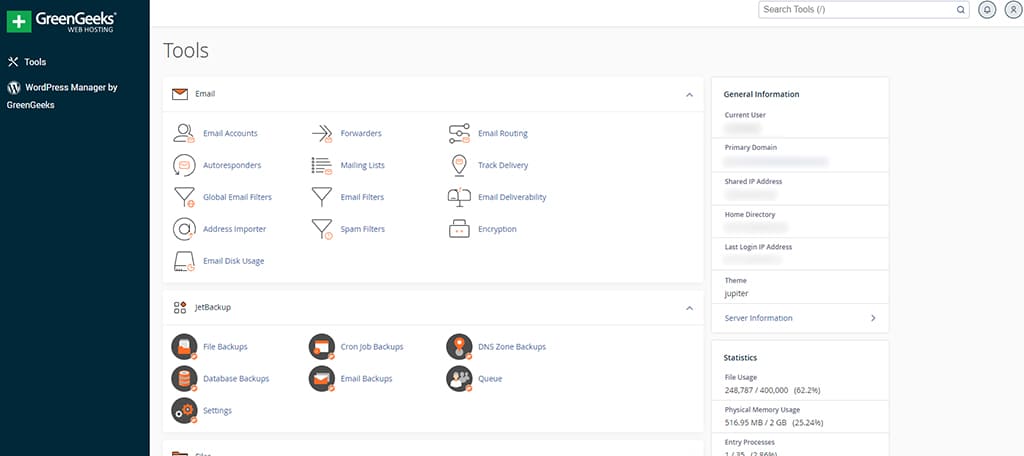Click the Search Tools input field
Image resolution: width=1024 pixels, height=456 pixels.
[856, 10]
